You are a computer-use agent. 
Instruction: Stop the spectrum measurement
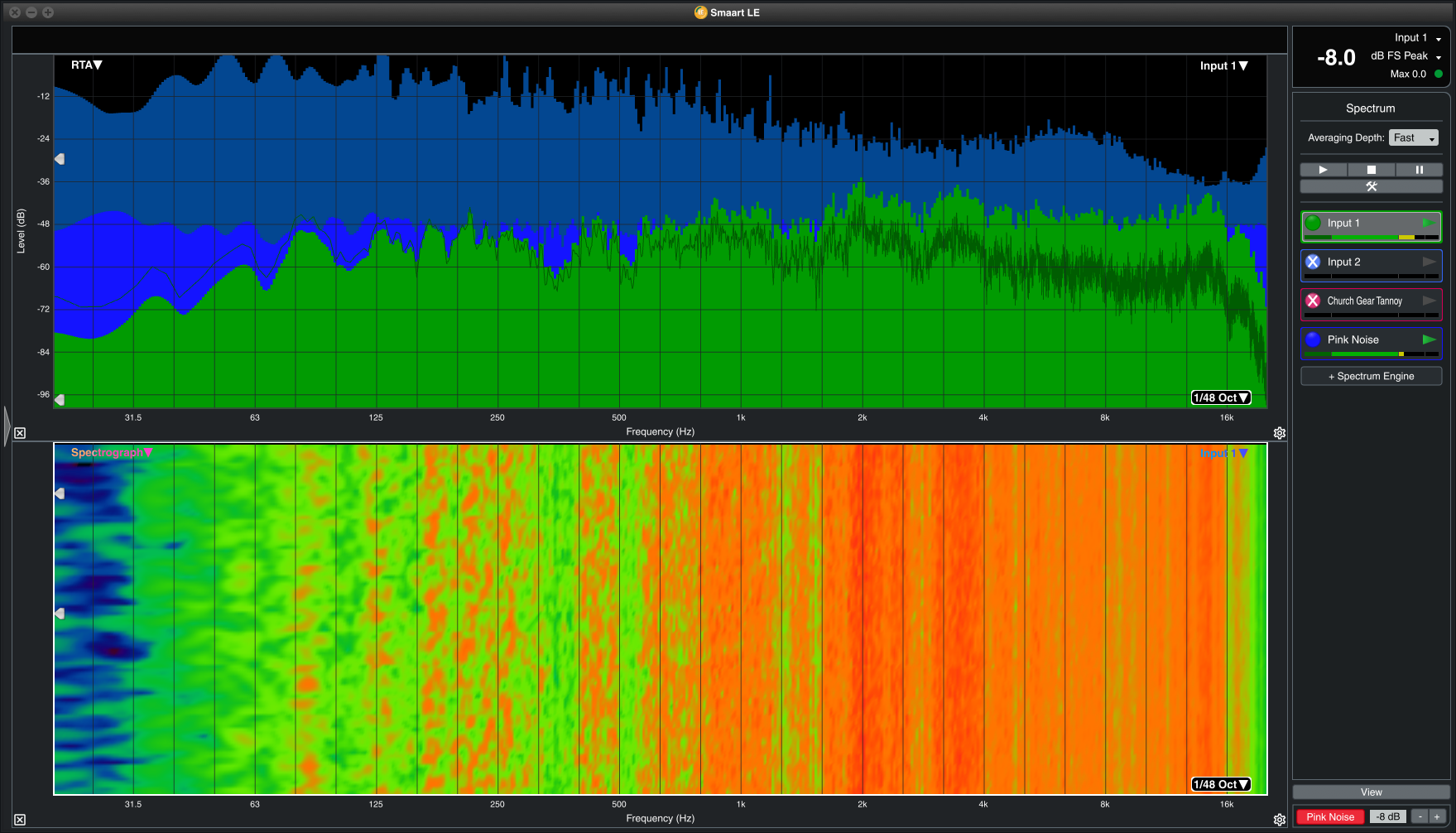click(x=1372, y=170)
